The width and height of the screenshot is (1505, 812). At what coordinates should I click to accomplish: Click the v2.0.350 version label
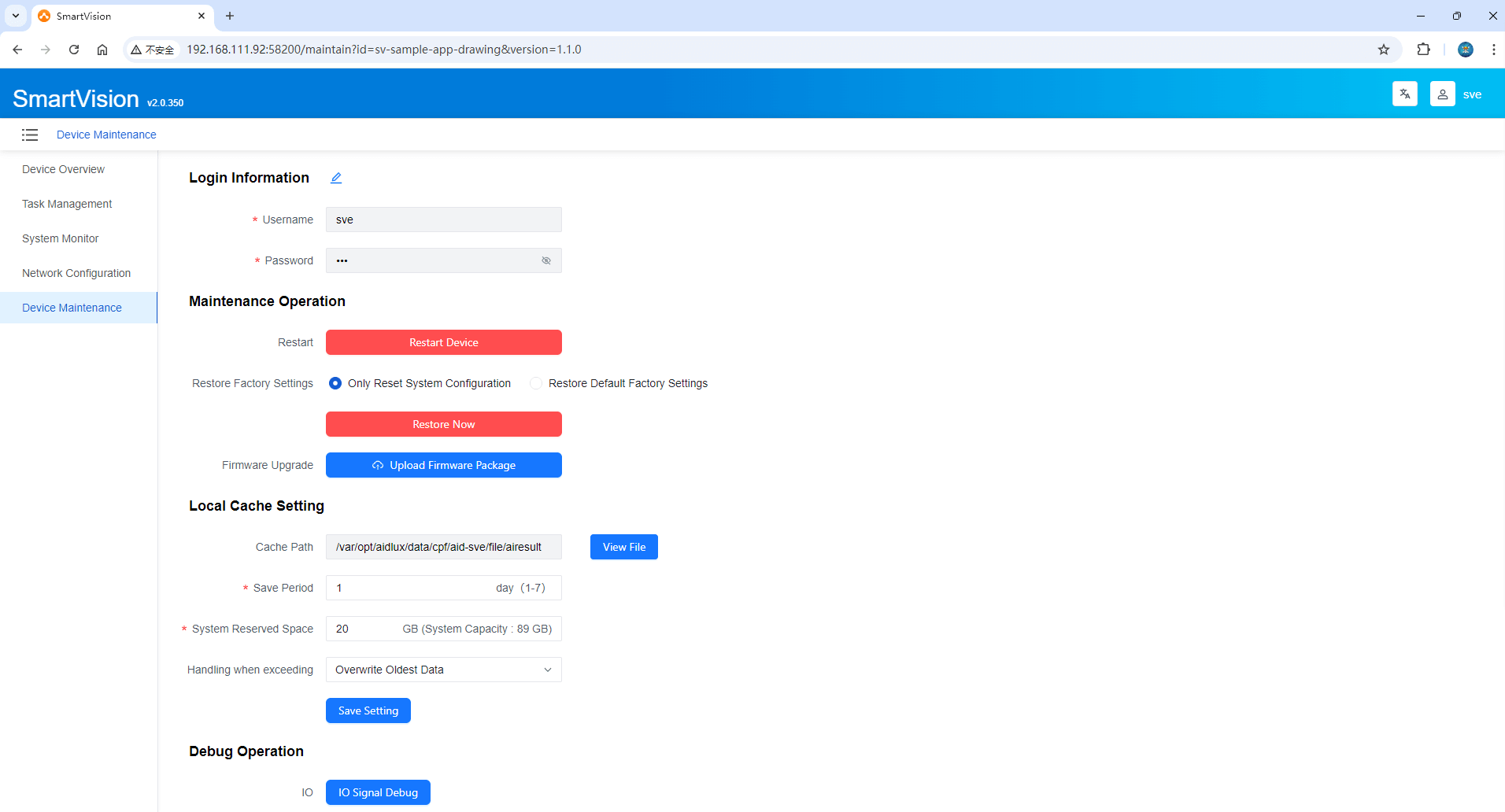[165, 103]
